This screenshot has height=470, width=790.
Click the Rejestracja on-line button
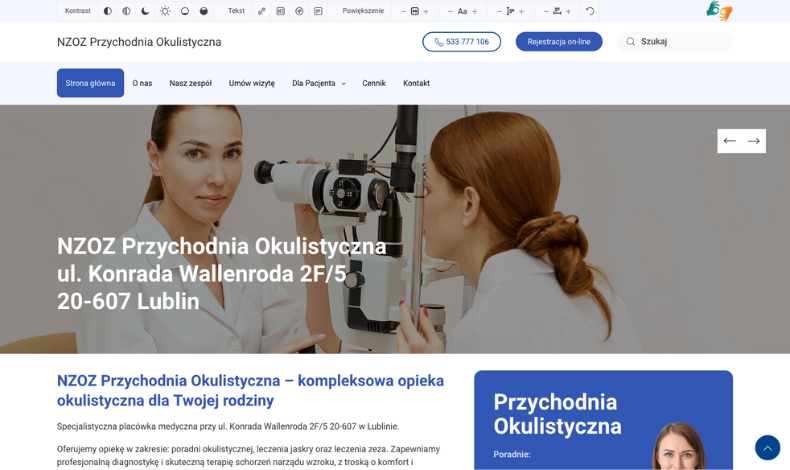(559, 42)
